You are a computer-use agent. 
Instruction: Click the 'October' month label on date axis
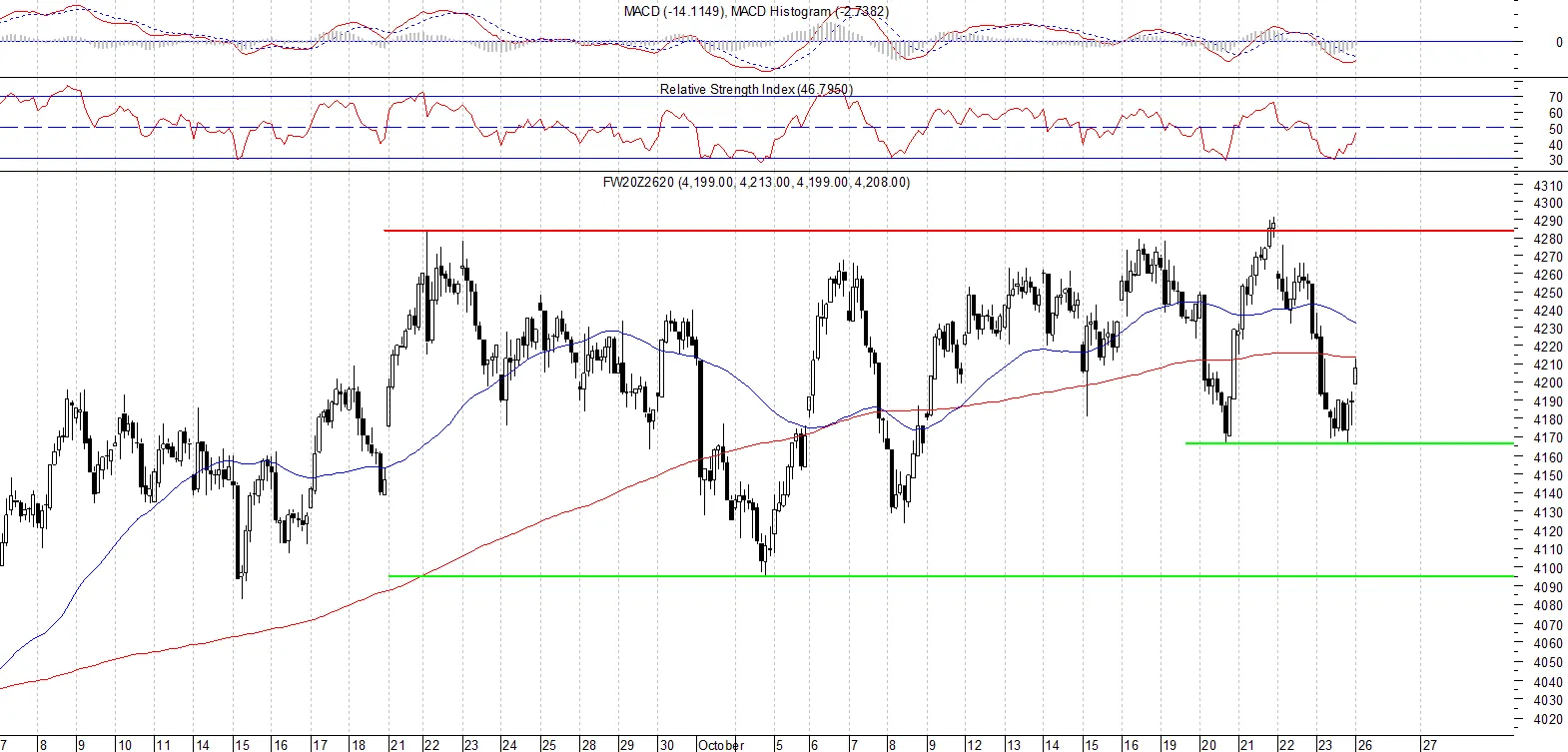721,745
